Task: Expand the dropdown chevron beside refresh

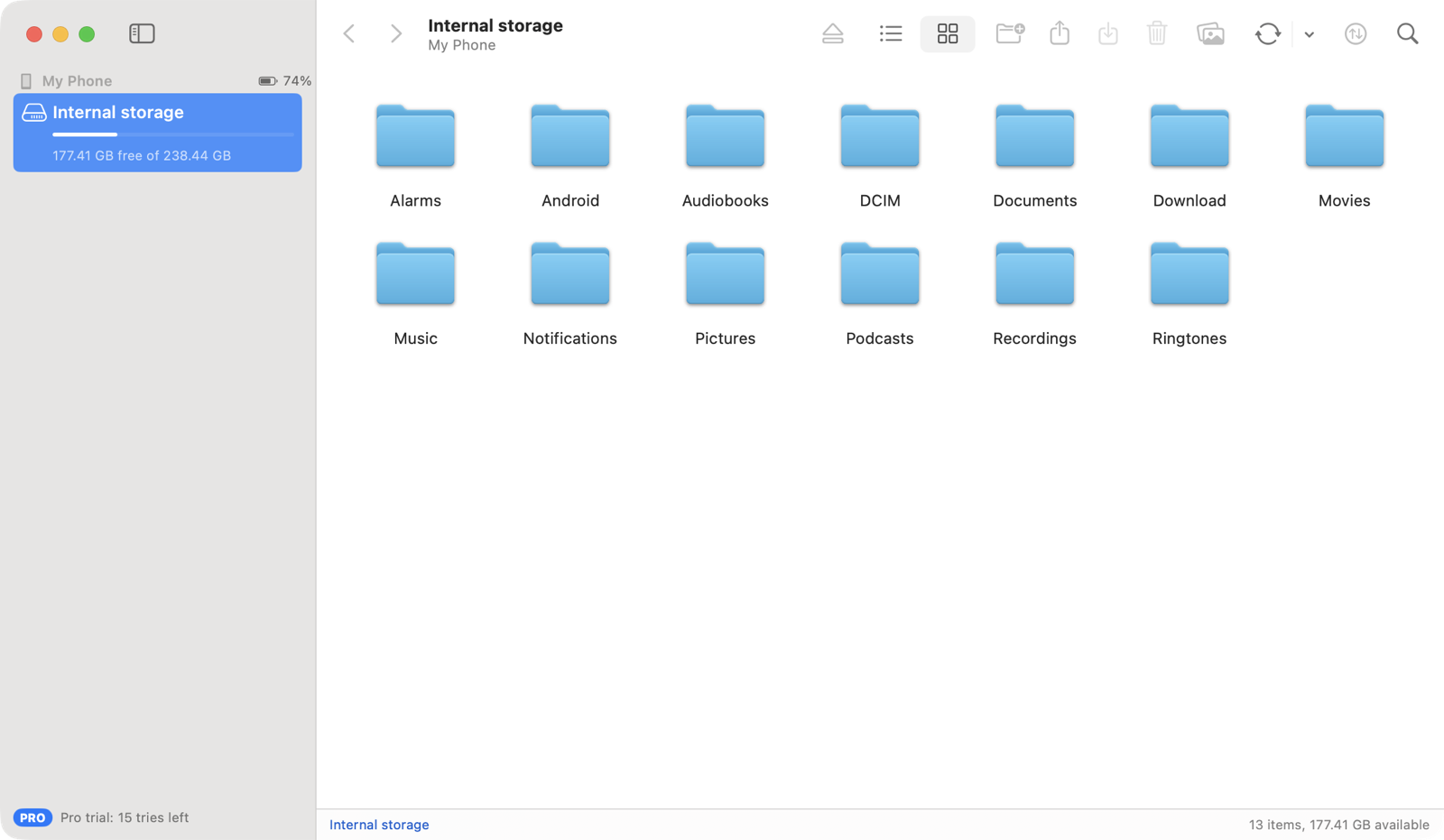Action: (1310, 35)
